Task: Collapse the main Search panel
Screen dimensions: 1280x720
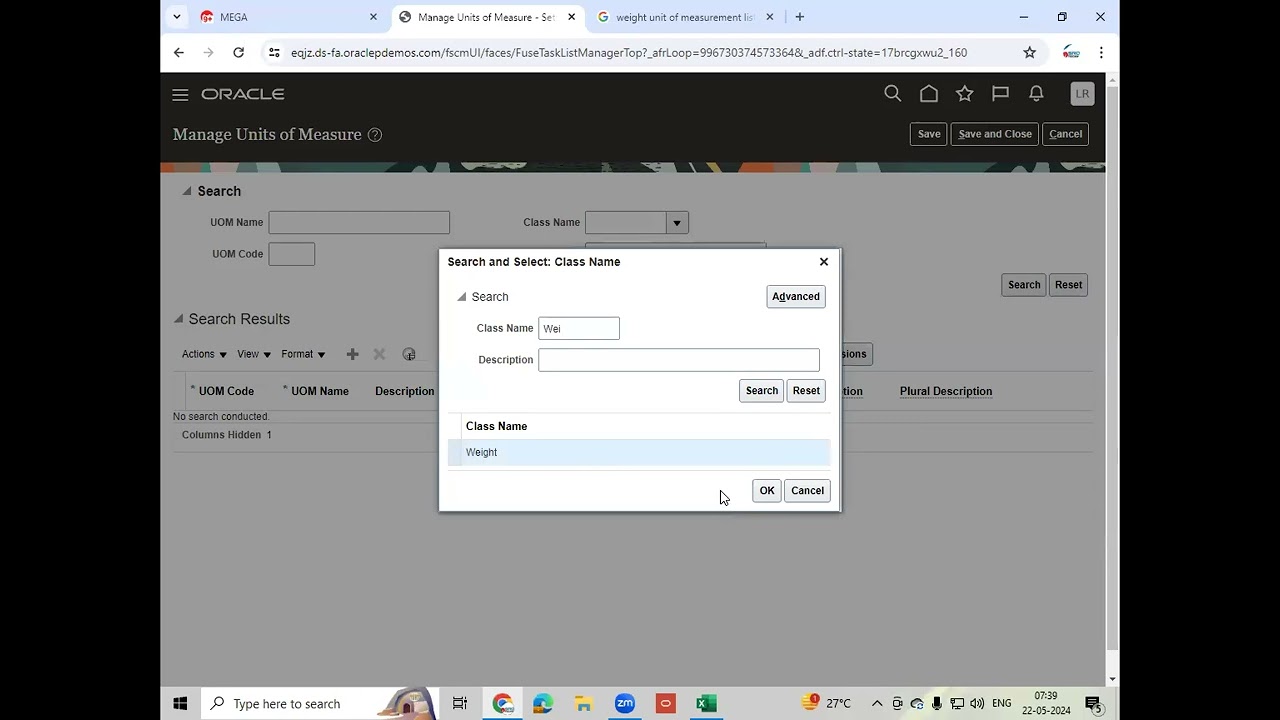Action: 186,191
